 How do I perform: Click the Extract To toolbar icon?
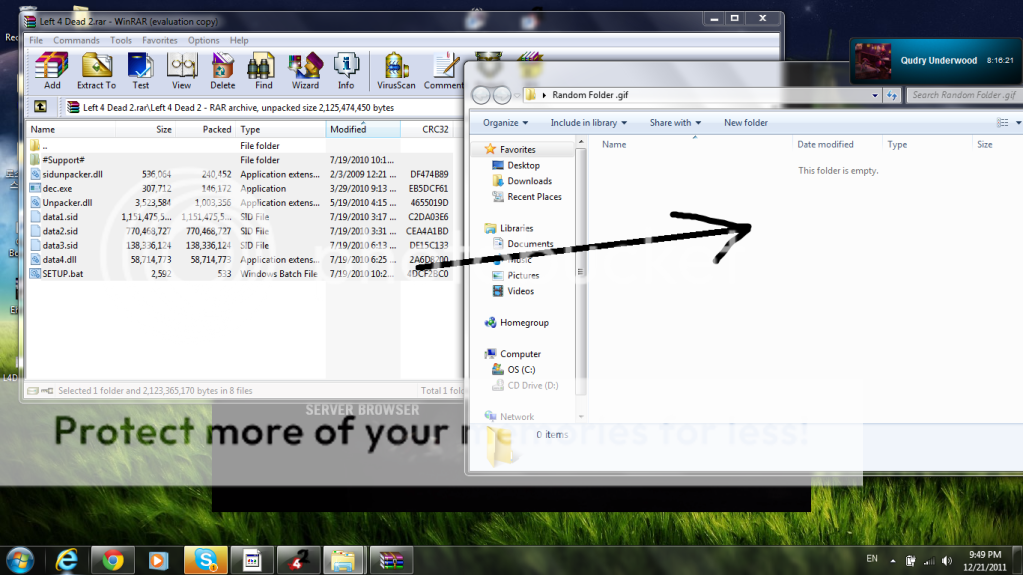pos(96,70)
